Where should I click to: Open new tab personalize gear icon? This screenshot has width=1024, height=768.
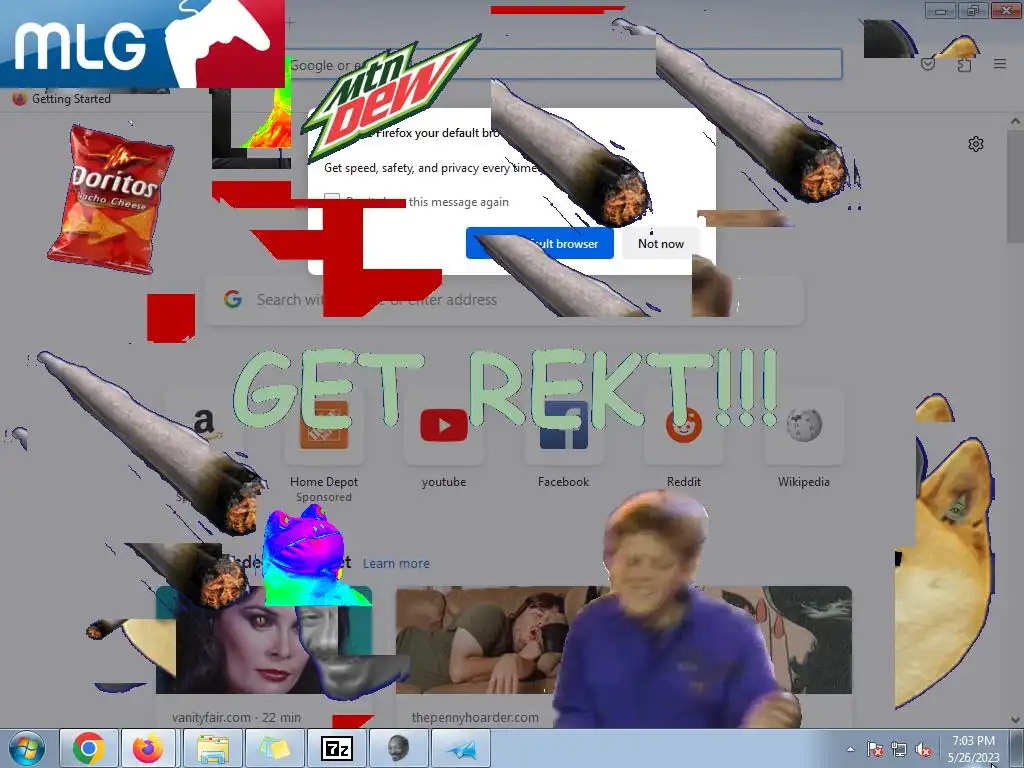click(976, 144)
